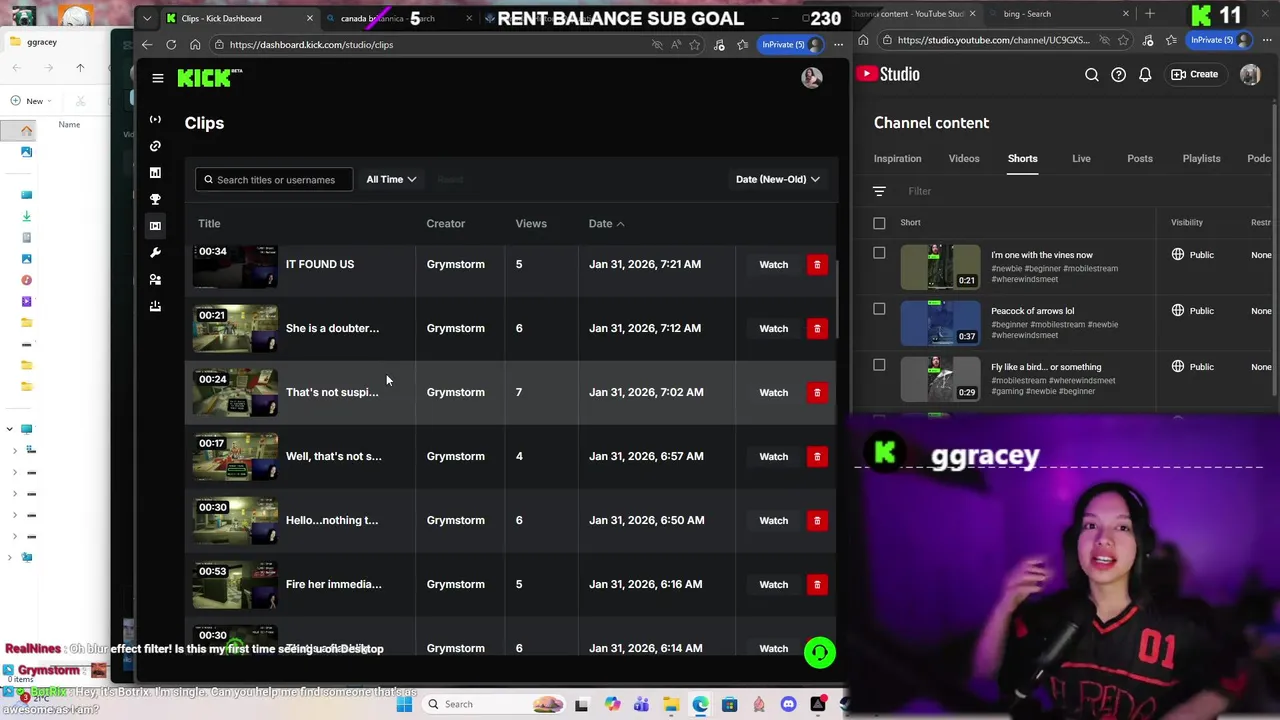Viewport: 1280px width, 720px height.
Task: Tick the select-all Short checkbox
Action: pos(879,223)
